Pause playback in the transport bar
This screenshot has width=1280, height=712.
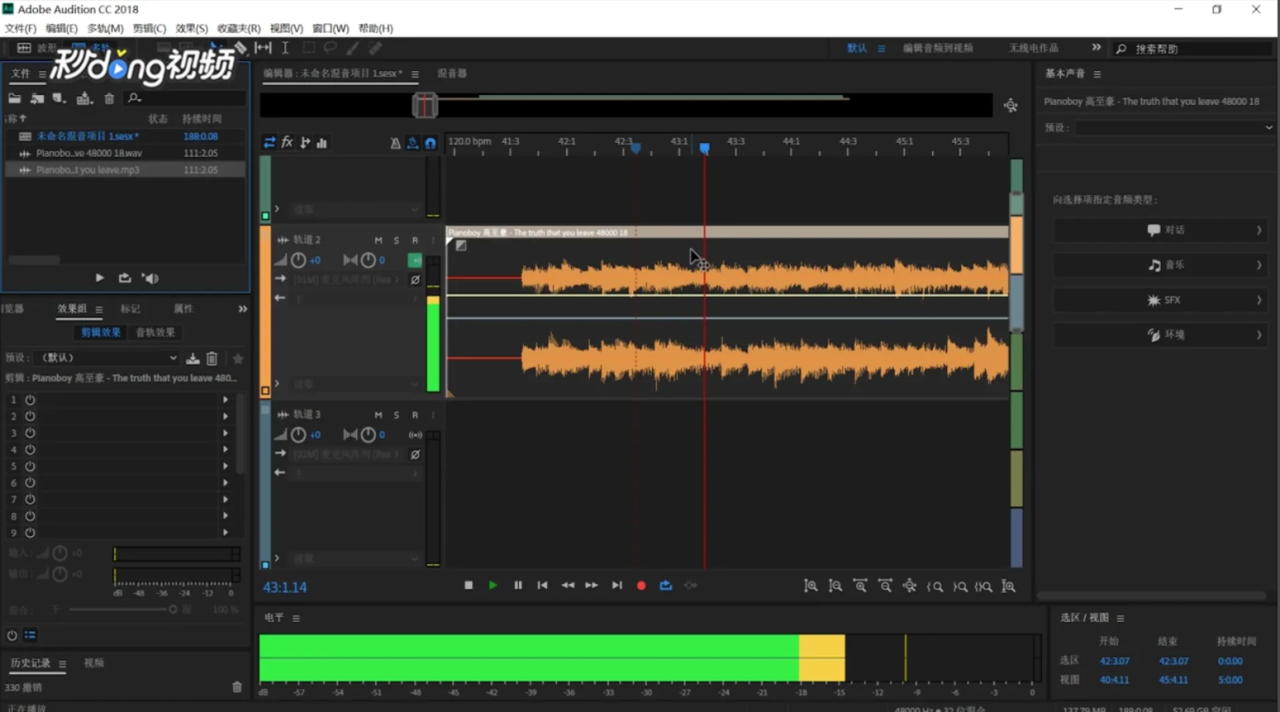[x=518, y=585]
